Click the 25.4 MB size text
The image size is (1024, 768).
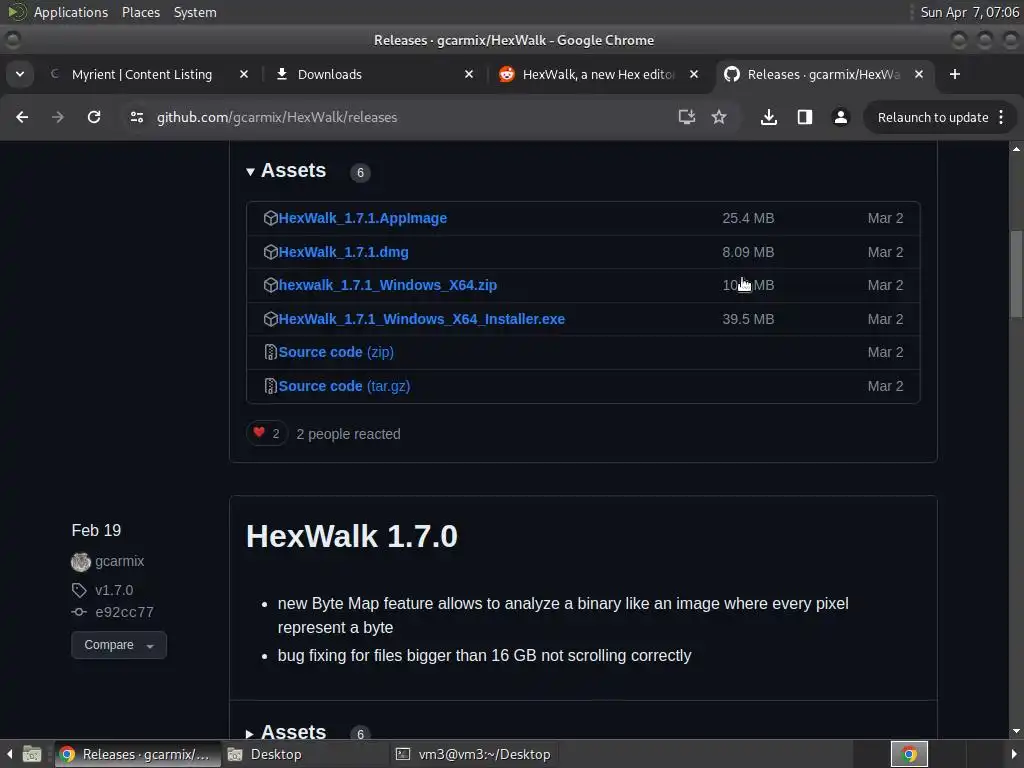click(x=748, y=218)
